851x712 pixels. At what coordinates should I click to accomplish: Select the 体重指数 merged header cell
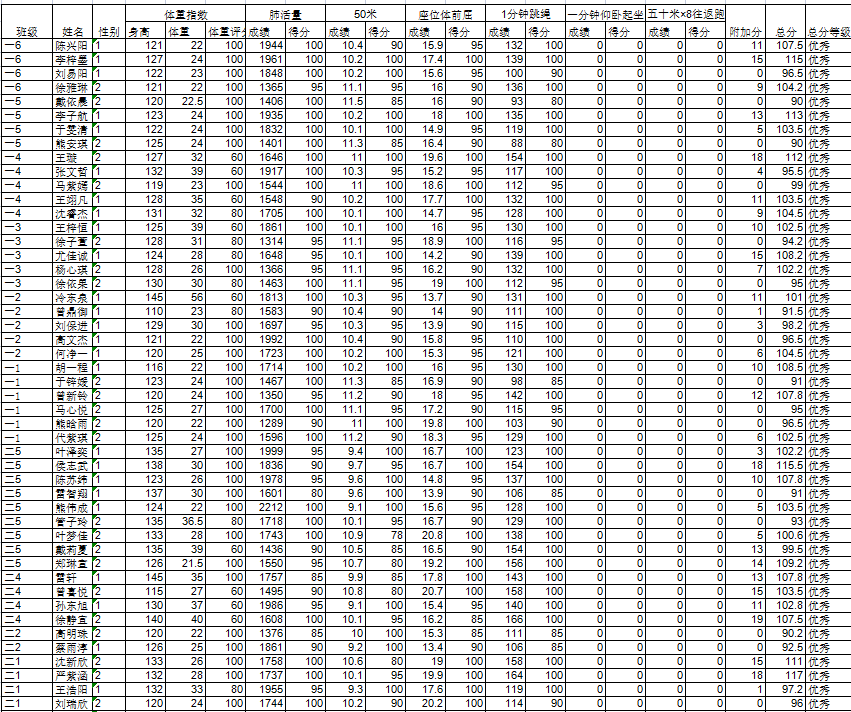click(186, 15)
